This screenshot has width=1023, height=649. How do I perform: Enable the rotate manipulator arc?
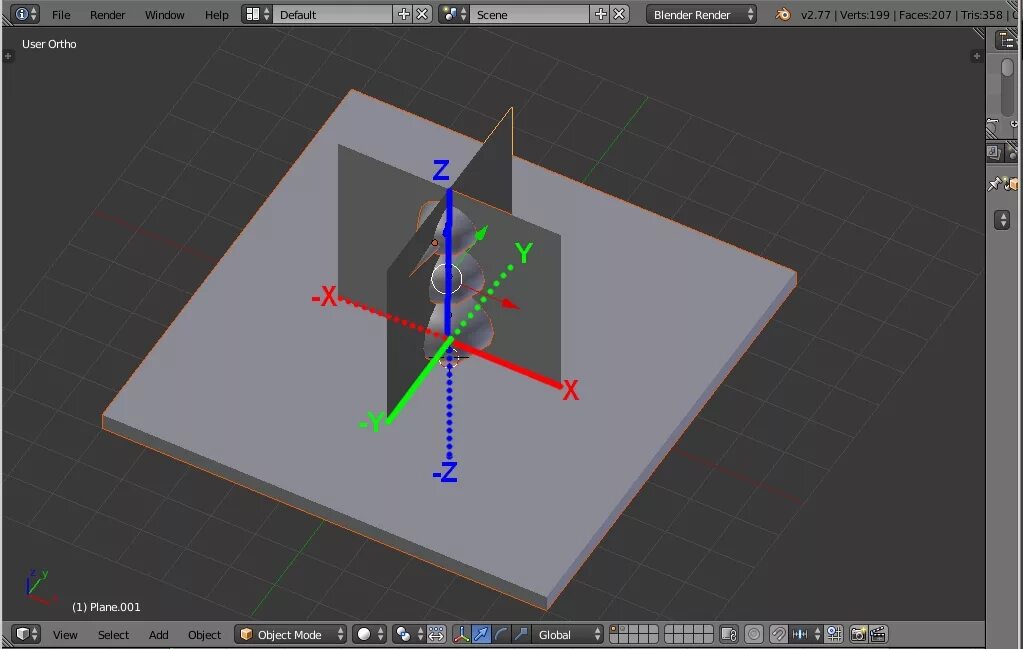(500, 635)
